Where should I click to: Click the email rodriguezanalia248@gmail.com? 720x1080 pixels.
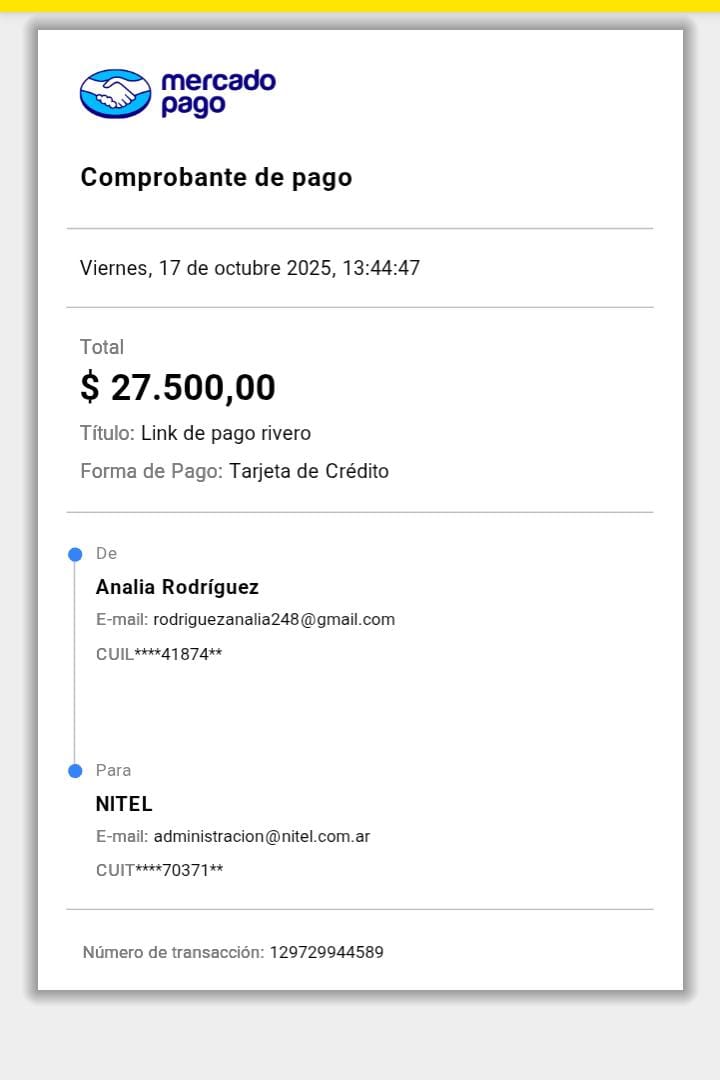[274, 619]
